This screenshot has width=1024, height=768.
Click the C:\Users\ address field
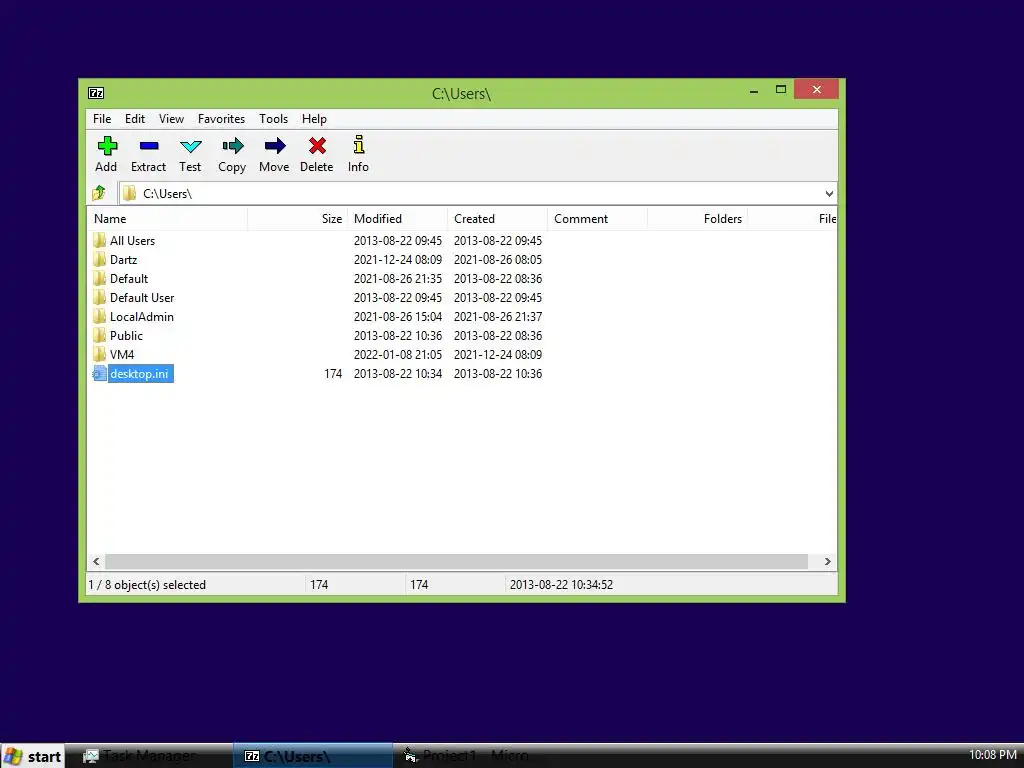tap(477, 193)
